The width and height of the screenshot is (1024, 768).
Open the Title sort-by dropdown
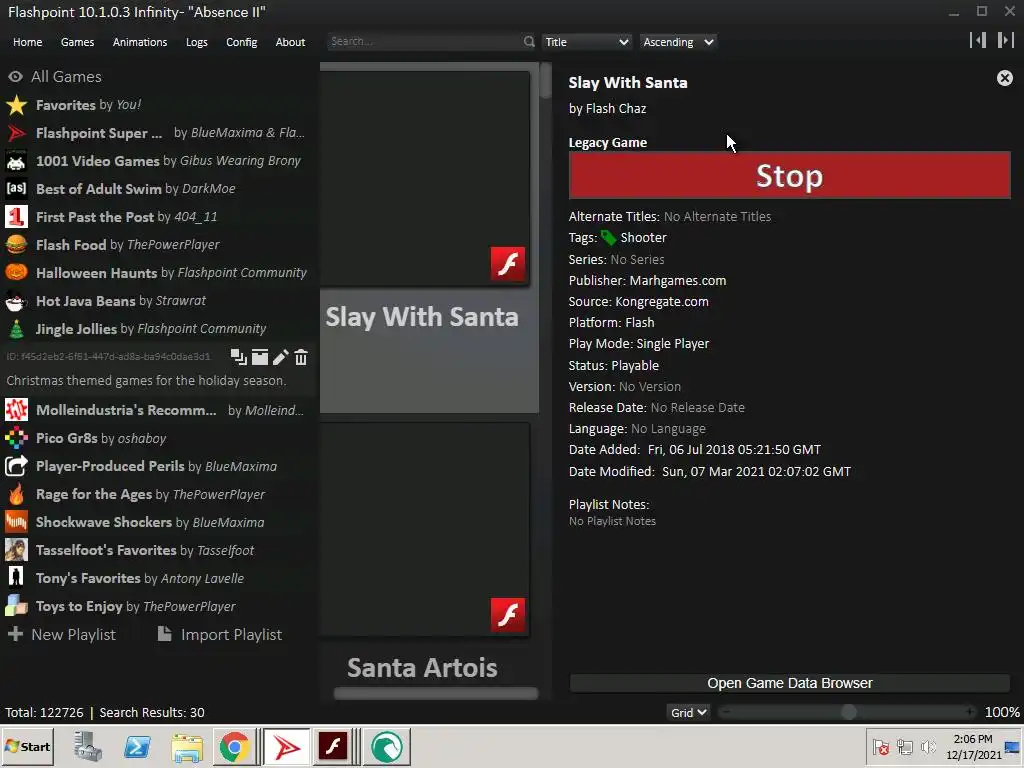point(586,42)
